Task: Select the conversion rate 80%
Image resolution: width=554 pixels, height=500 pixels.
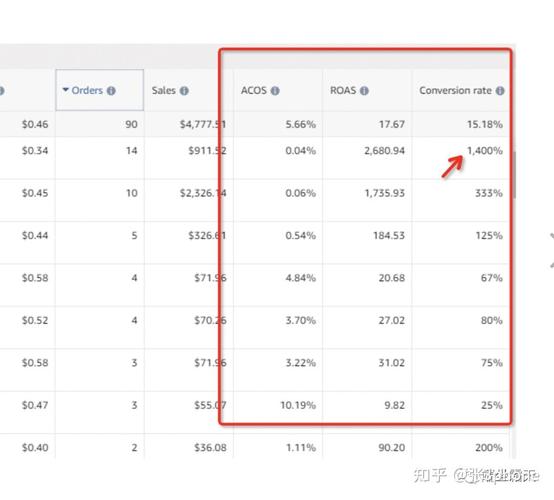Action: click(x=491, y=320)
